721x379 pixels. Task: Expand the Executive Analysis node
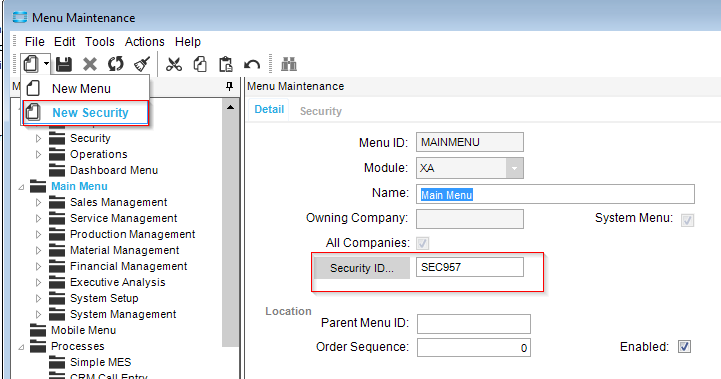(39, 282)
